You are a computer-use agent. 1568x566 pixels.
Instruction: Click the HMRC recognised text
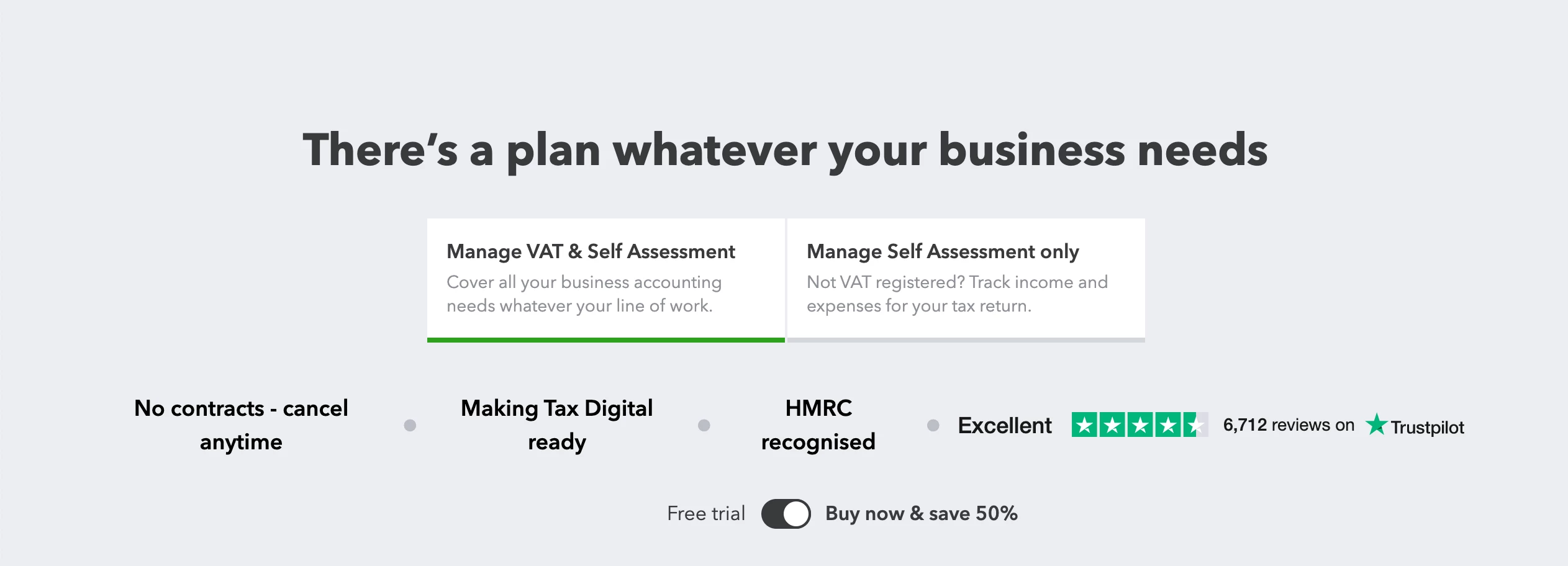tap(818, 425)
